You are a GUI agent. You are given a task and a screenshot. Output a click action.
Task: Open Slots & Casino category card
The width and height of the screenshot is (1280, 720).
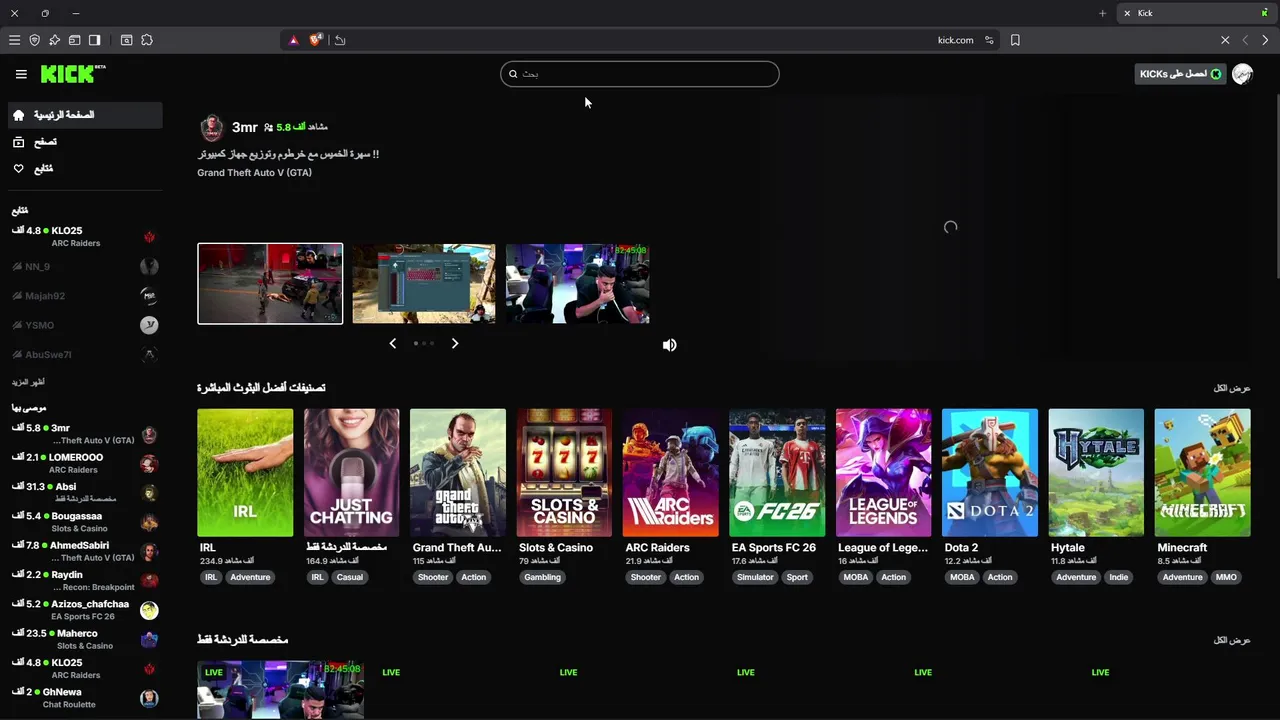pos(564,472)
